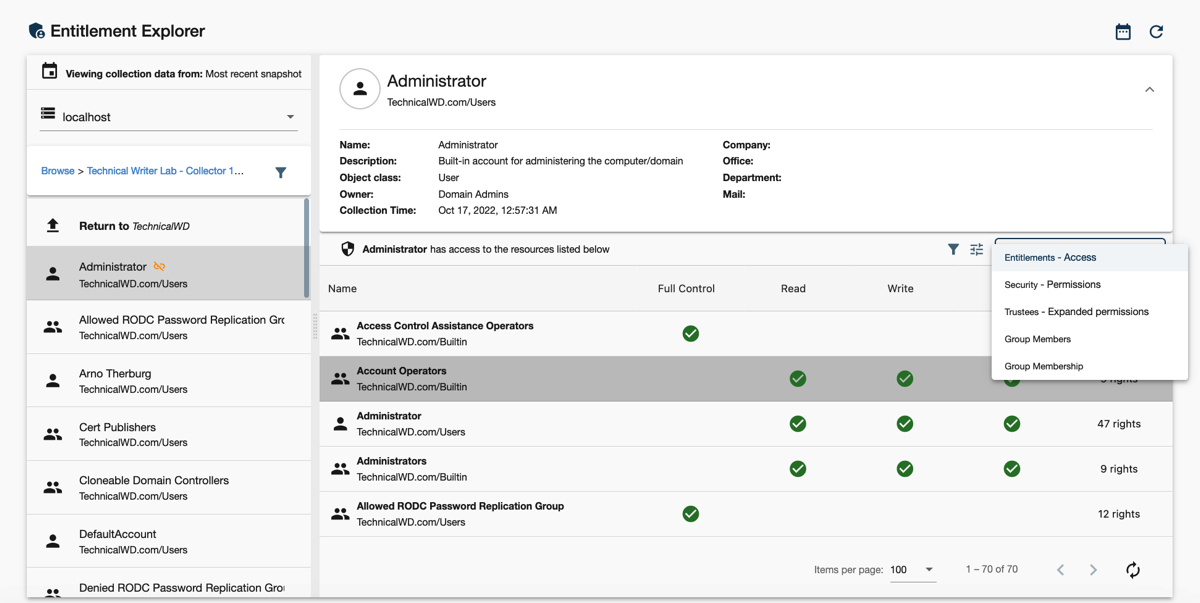The width and height of the screenshot is (1200, 603).
Task: Click Full Control checkmark for Access Control Assistance Operators
Action: (690, 334)
